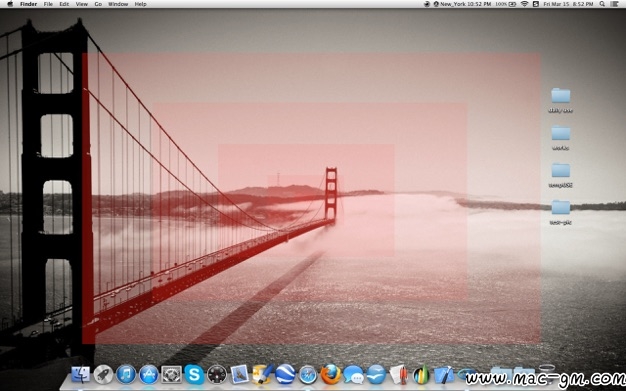This screenshot has width=626, height=391.
Task: Open Google Earth in the dock
Action: (x=285, y=375)
